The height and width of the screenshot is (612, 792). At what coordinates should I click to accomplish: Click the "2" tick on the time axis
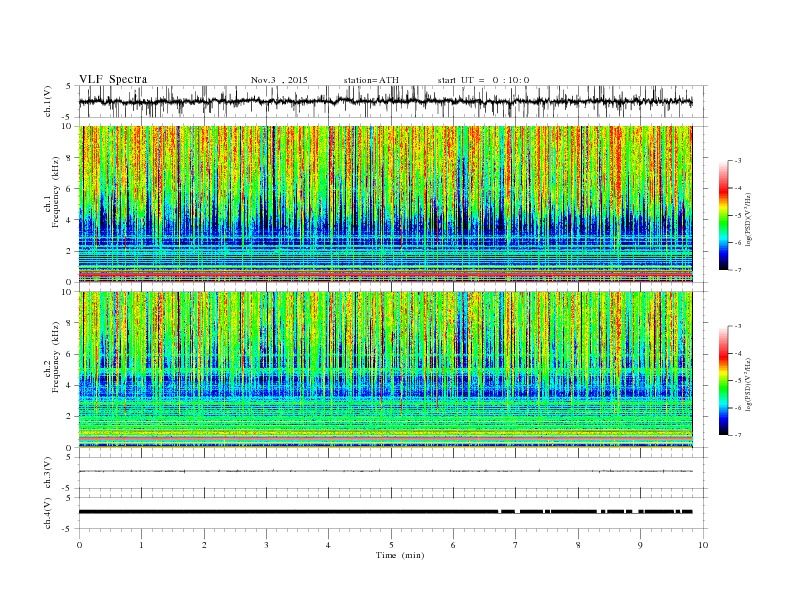[x=204, y=545]
